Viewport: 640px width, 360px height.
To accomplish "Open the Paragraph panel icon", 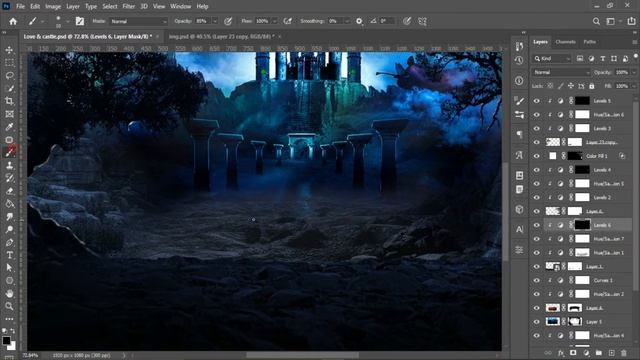I will [519, 135].
